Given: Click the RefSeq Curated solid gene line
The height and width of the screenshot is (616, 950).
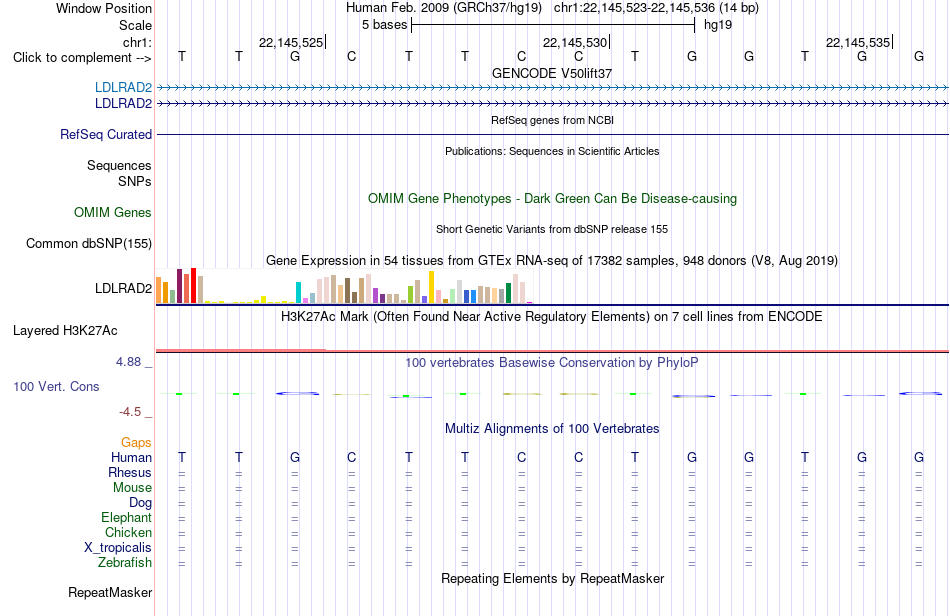Looking at the screenshot, I should [553, 134].
